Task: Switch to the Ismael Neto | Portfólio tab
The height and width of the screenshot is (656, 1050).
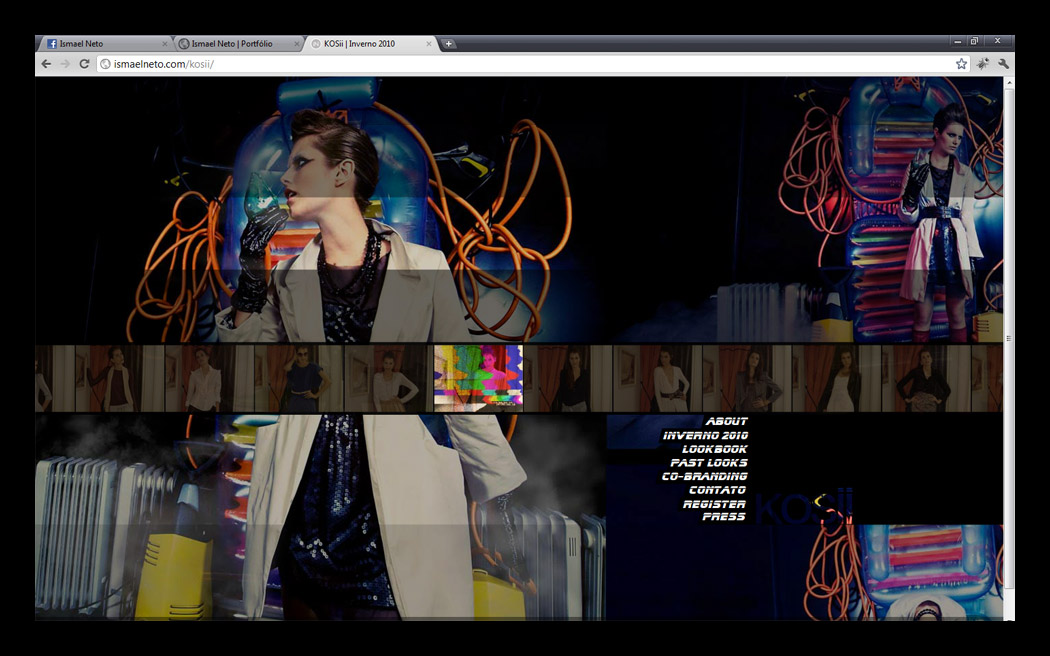Action: [238, 44]
